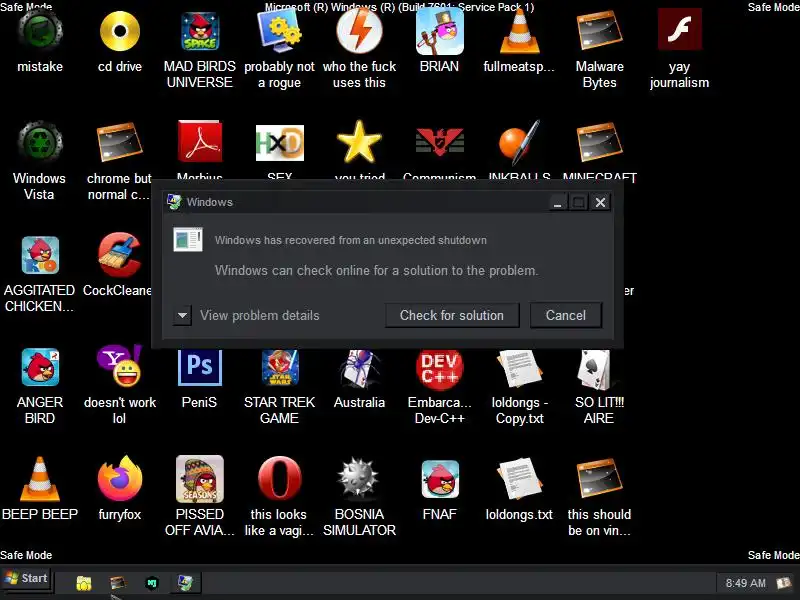Open the Malware Bytes desktop icon
Image resolution: width=800 pixels, height=600 pixels.
coord(599,32)
